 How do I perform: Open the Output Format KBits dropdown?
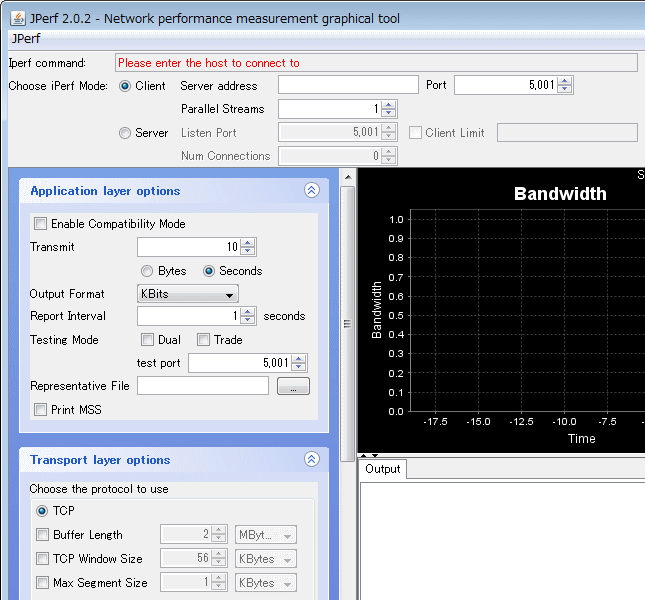coord(188,294)
